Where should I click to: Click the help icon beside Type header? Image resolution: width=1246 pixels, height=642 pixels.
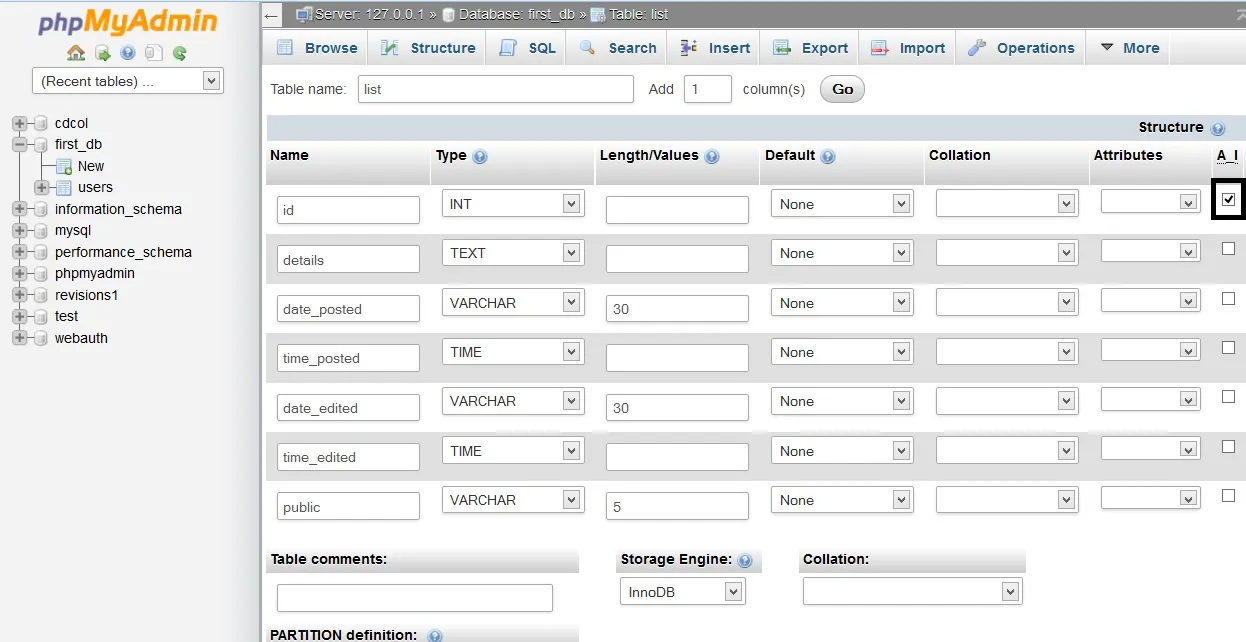pyautogui.click(x=480, y=157)
